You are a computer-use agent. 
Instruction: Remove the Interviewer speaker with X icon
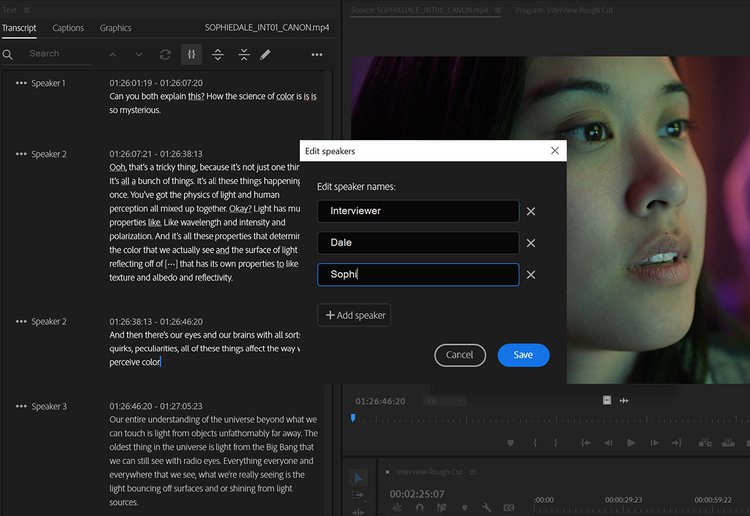[531, 211]
